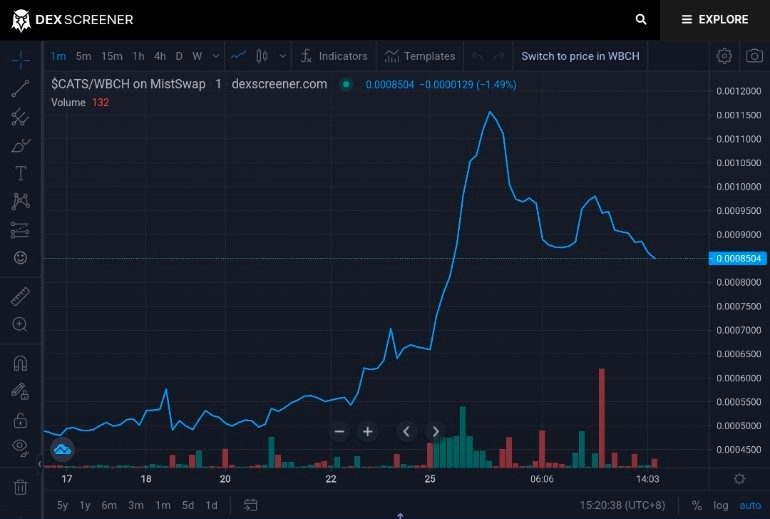Click the tall red volume bar
The height and width of the screenshot is (519, 770).
coord(602,418)
